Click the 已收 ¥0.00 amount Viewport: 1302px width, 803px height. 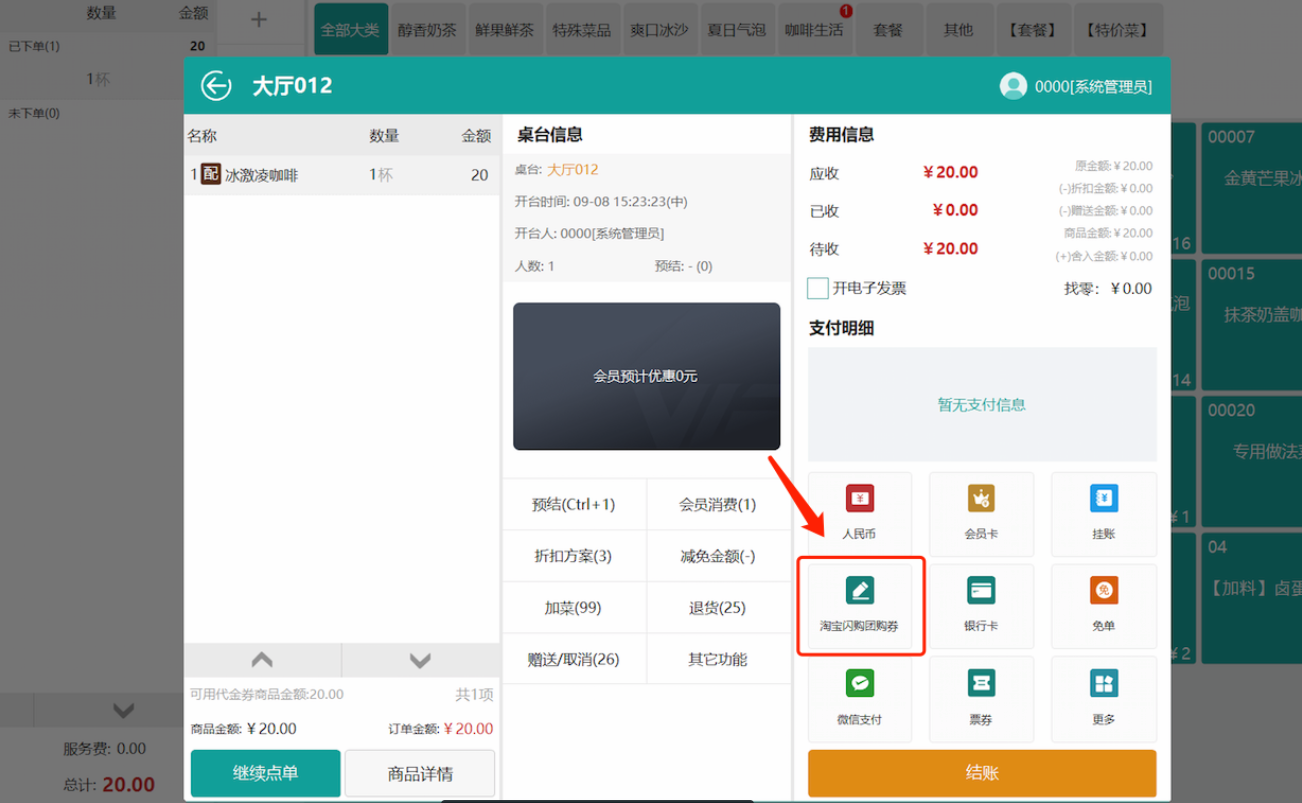955,210
